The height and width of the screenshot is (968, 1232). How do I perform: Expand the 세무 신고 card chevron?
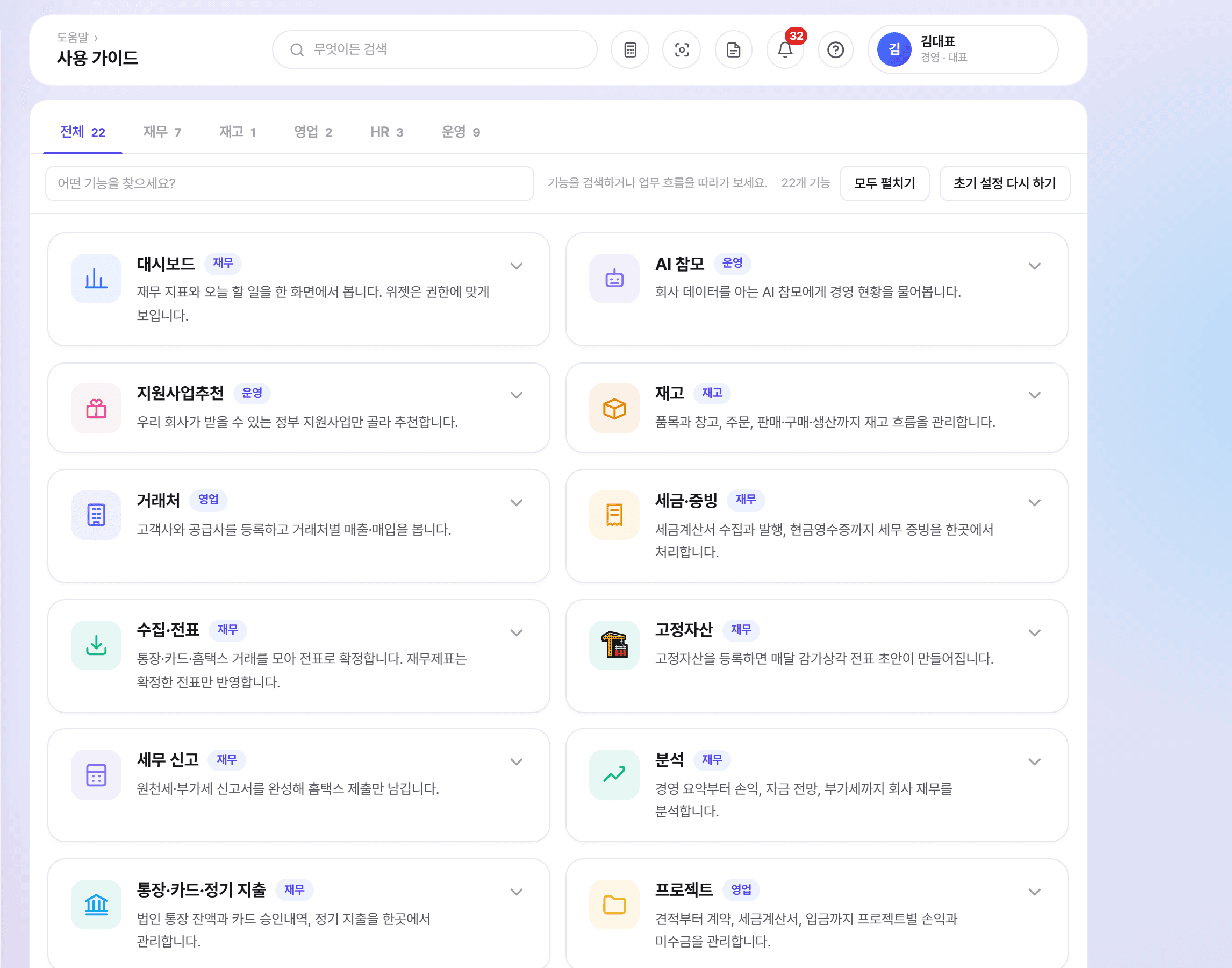[x=516, y=761]
